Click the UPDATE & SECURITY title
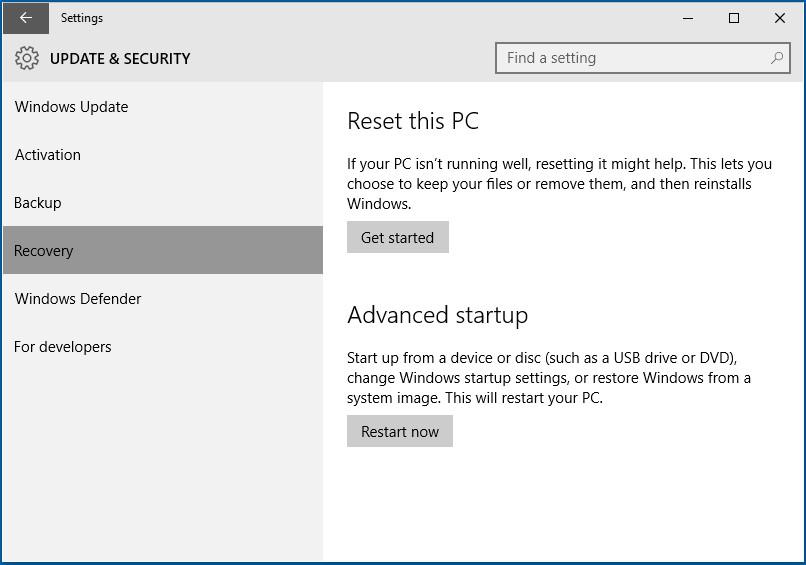 point(120,59)
